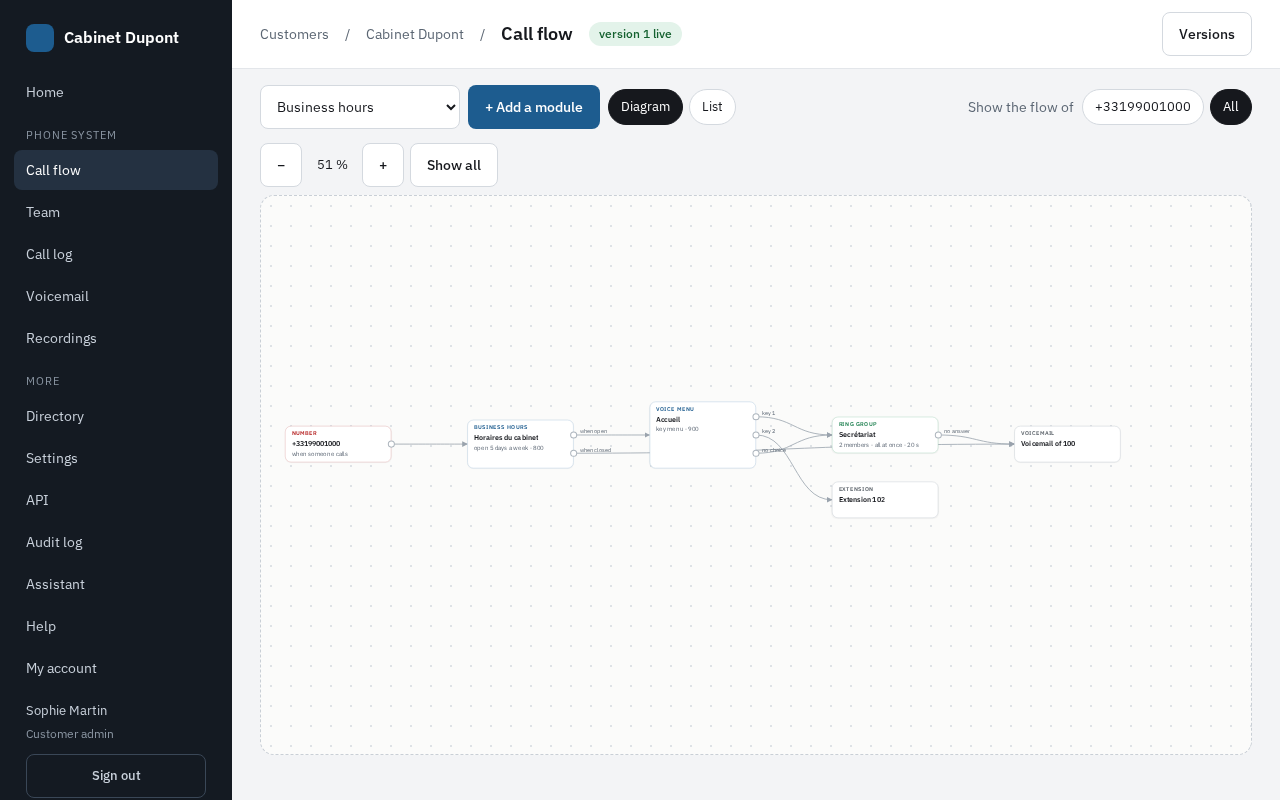
Task: Click the 'when open' output port on Business Hours
Action: [x=573, y=435]
